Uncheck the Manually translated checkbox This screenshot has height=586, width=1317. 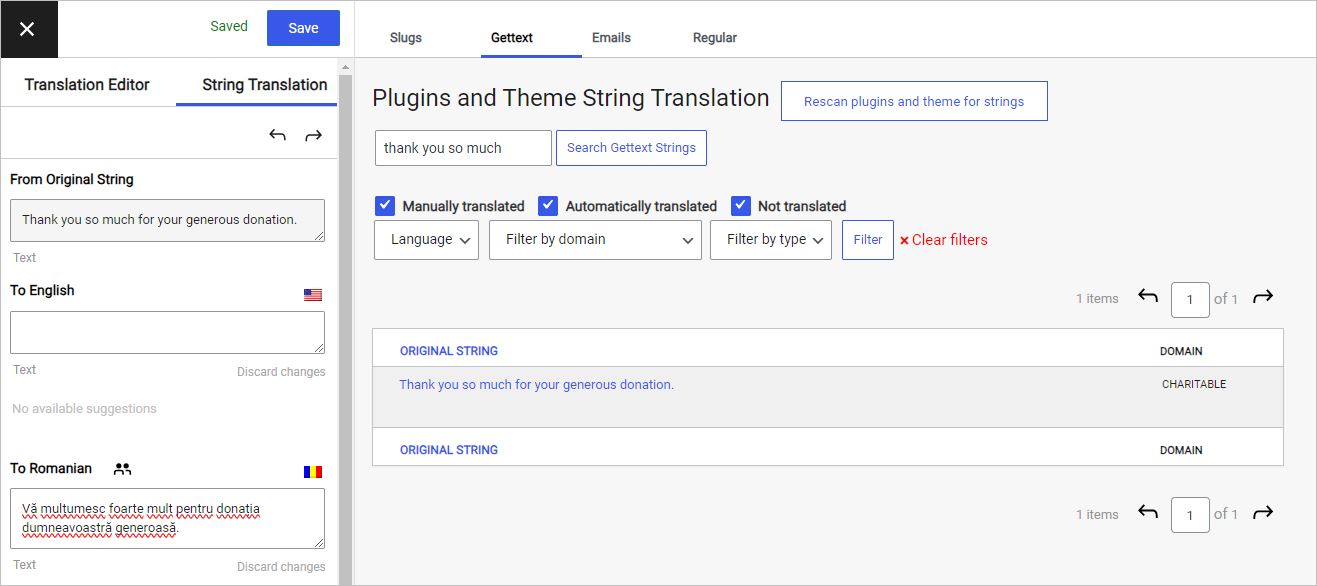385,205
